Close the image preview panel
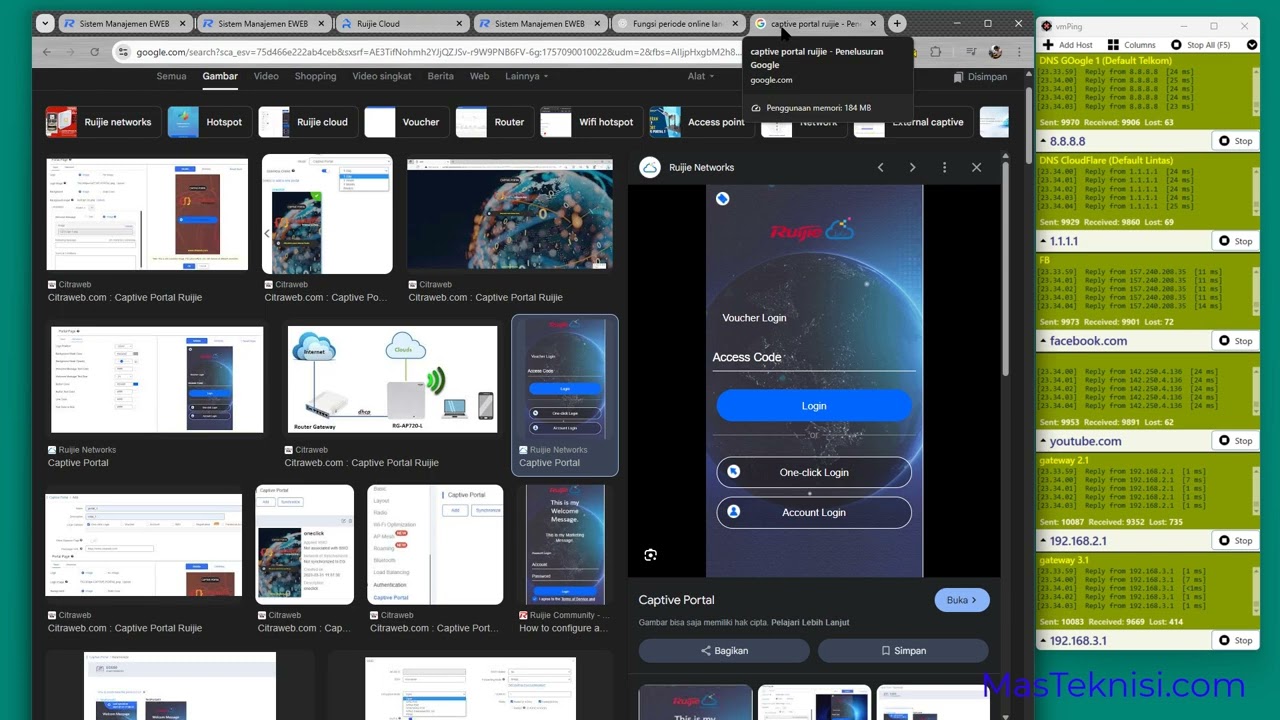The image size is (1280, 720). pos(976,167)
